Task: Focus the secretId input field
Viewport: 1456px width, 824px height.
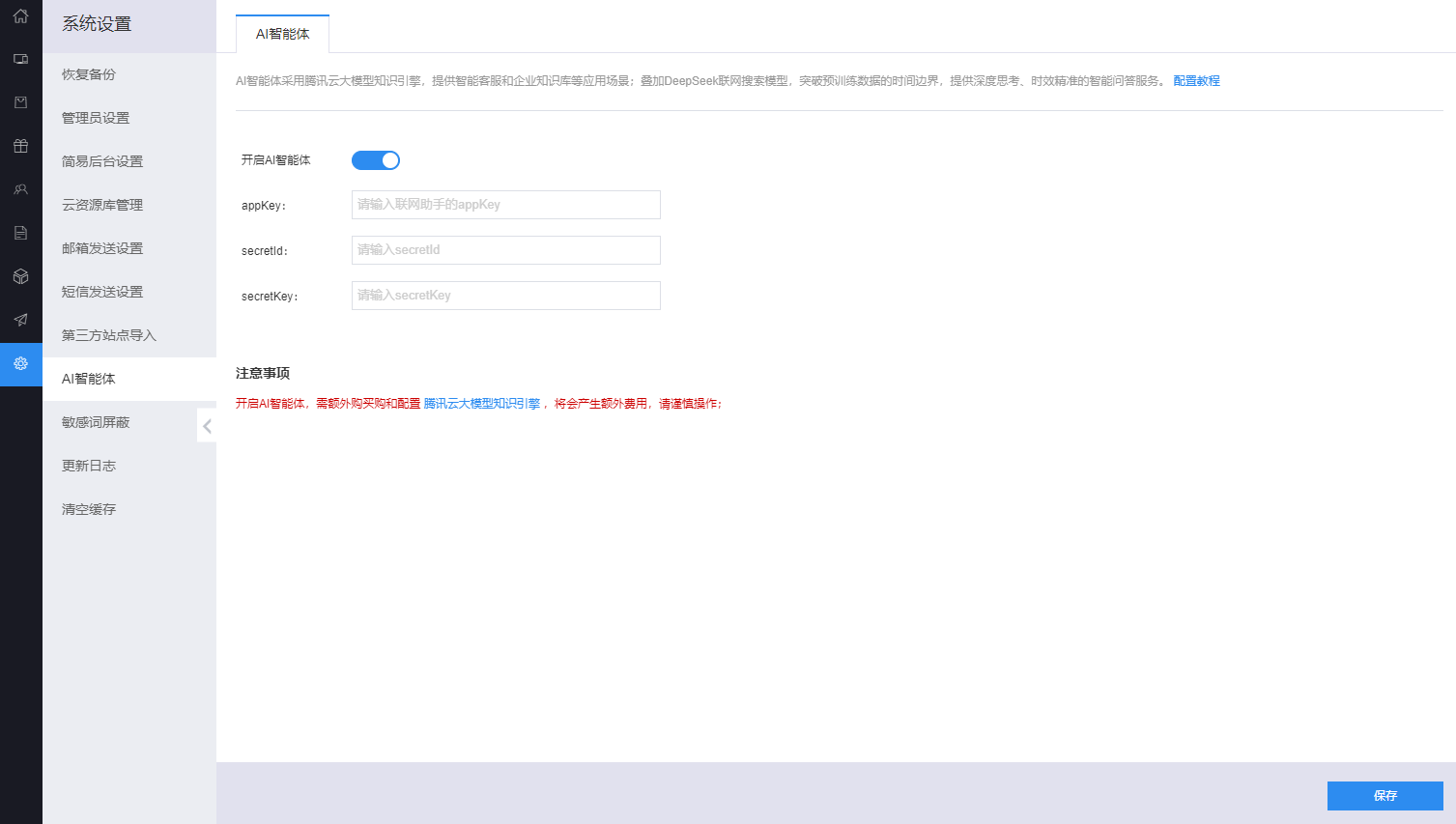Action: (x=506, y=250)
